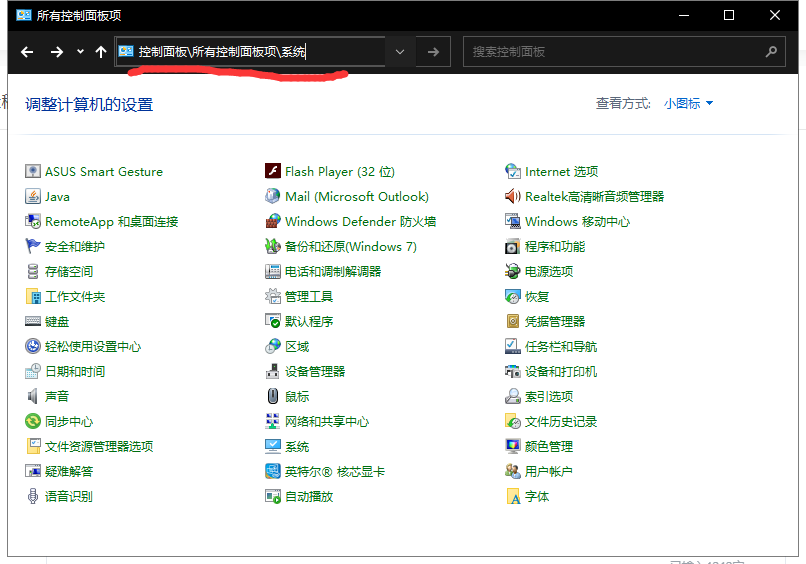
Task: Open the 小图标 view mode dropdown
Action: click(x=688, y=103)
